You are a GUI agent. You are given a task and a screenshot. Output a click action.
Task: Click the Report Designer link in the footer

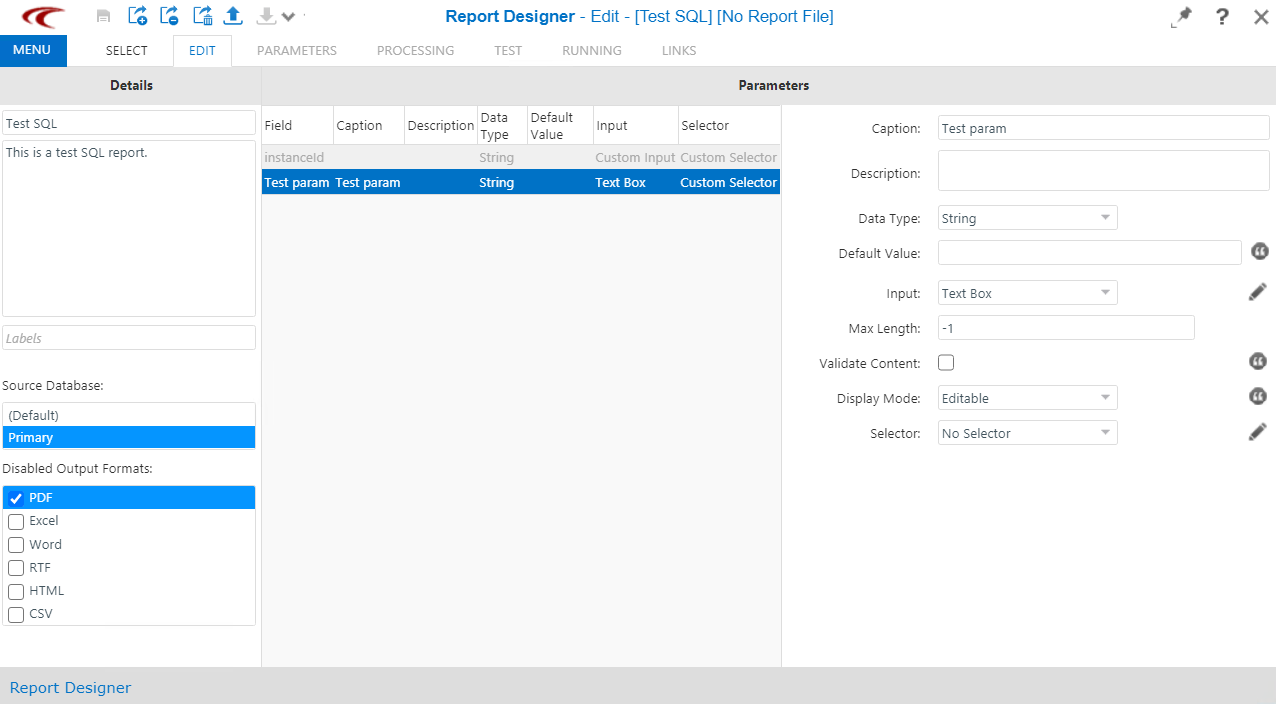(x=70, y=687)
